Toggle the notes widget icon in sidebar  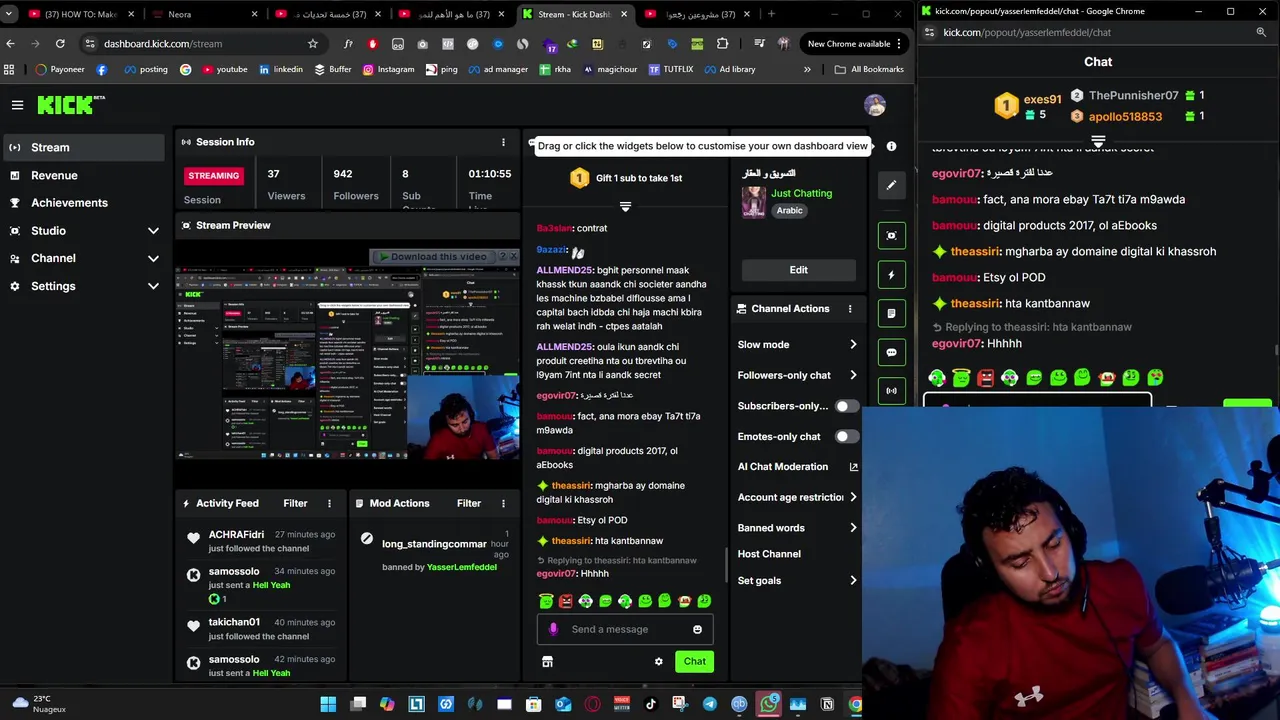(x=891, y=313)
